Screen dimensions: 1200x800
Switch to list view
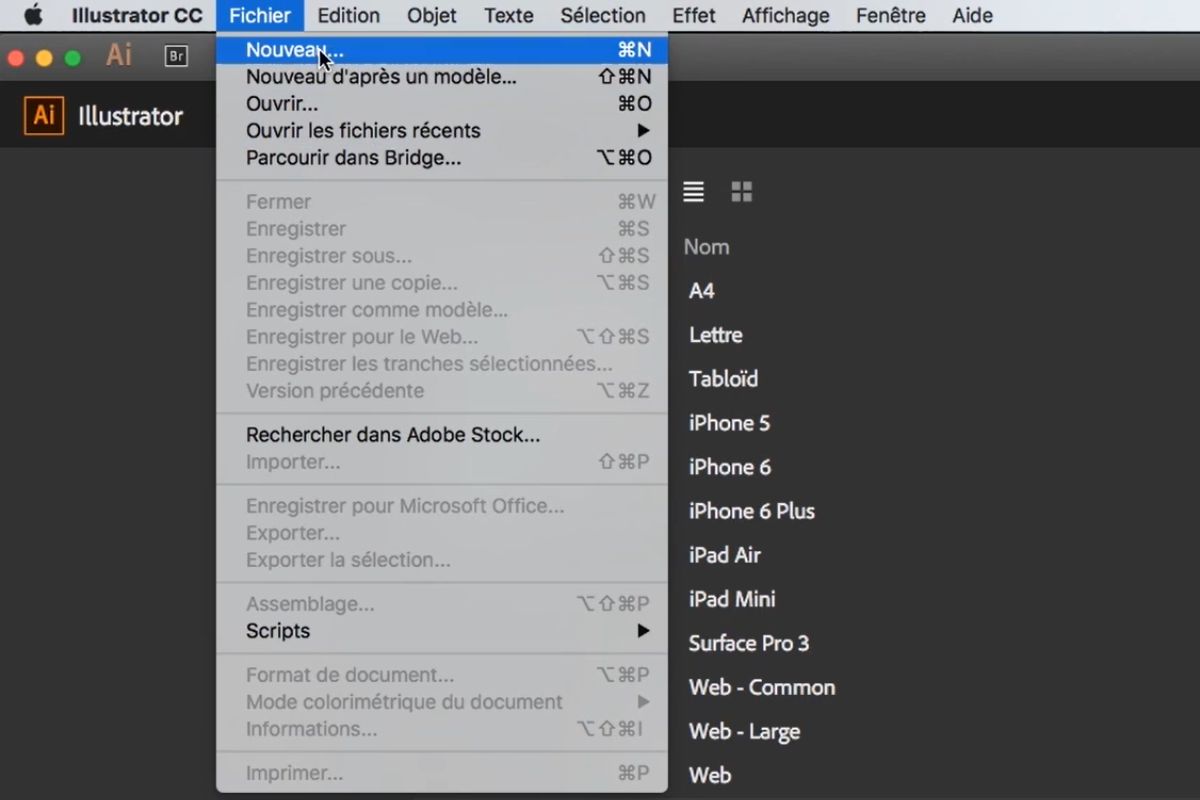[693, 192]
